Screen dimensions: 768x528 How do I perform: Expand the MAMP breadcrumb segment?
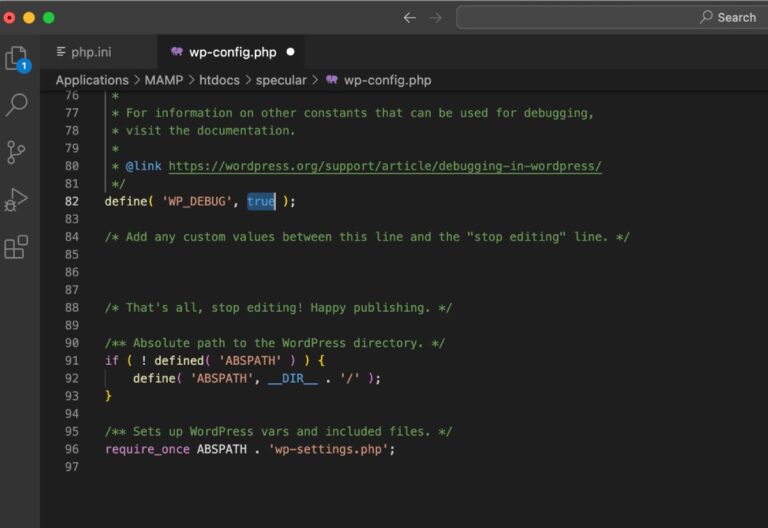pyautogui.click(x=164, y=80)
